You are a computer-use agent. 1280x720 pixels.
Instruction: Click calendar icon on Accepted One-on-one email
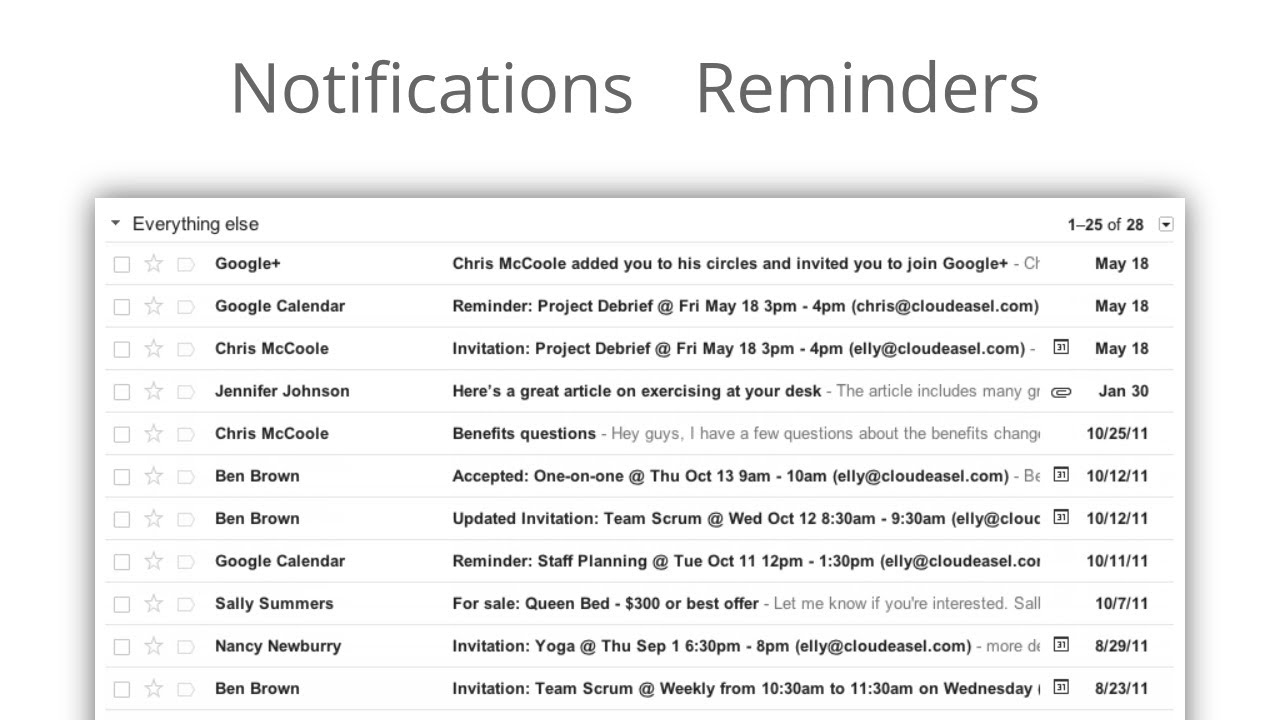click(1061, 475)
